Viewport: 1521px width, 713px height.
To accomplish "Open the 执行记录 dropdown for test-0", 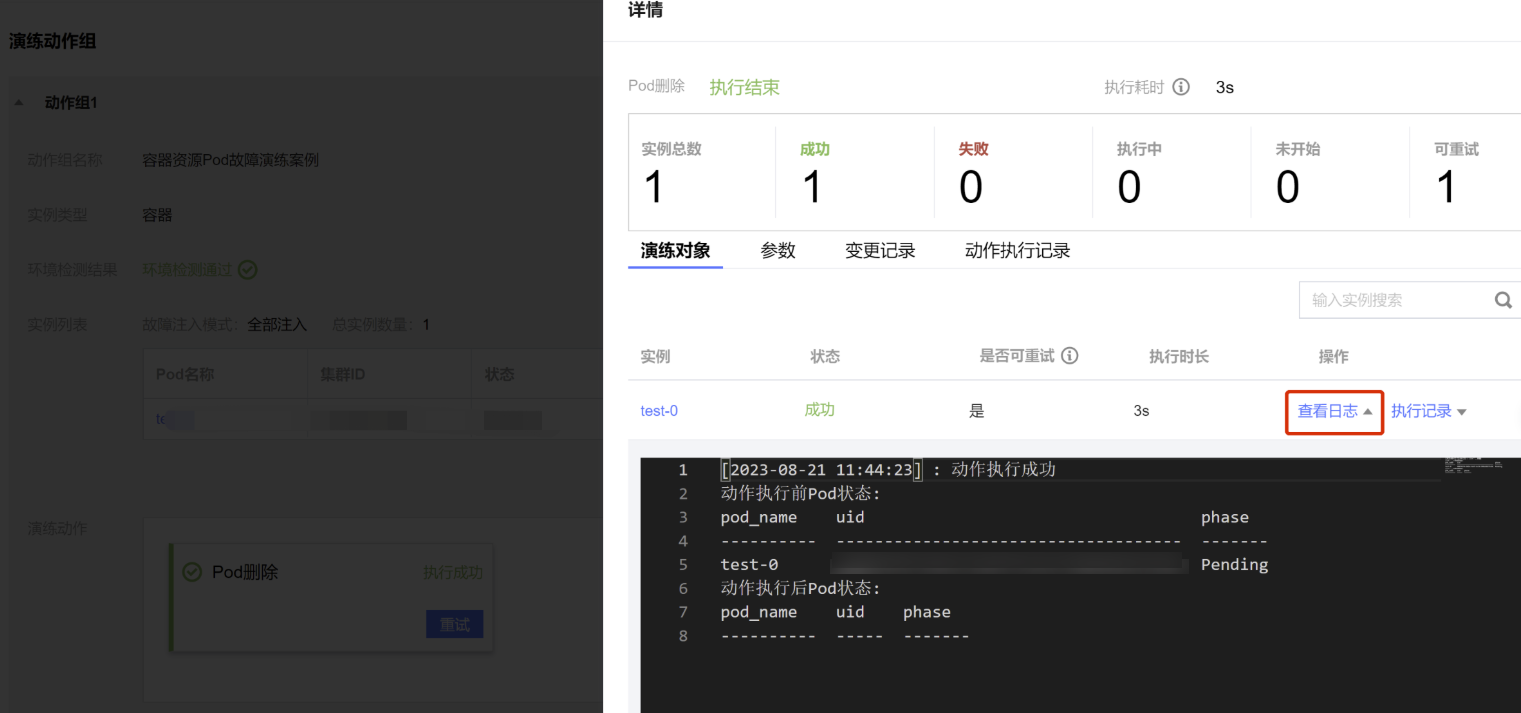I will pyautogui.click(x=1428, y=411).
